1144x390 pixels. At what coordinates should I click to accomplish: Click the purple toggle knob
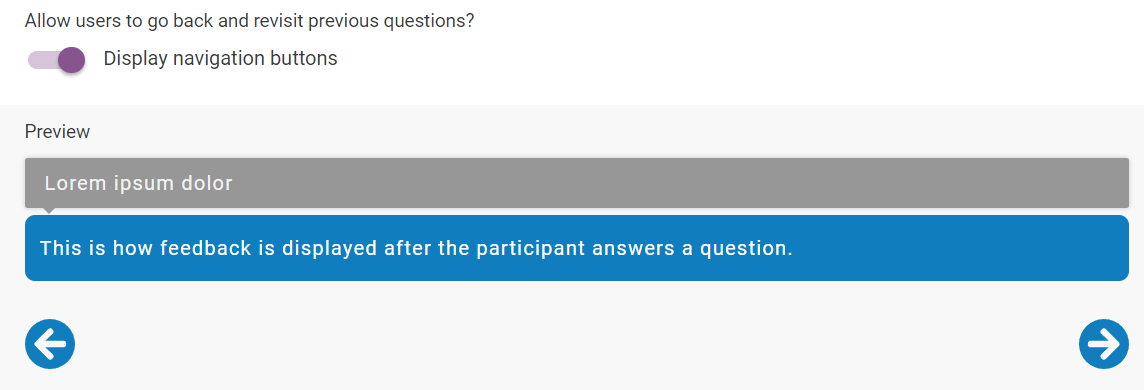click(72, 60)
